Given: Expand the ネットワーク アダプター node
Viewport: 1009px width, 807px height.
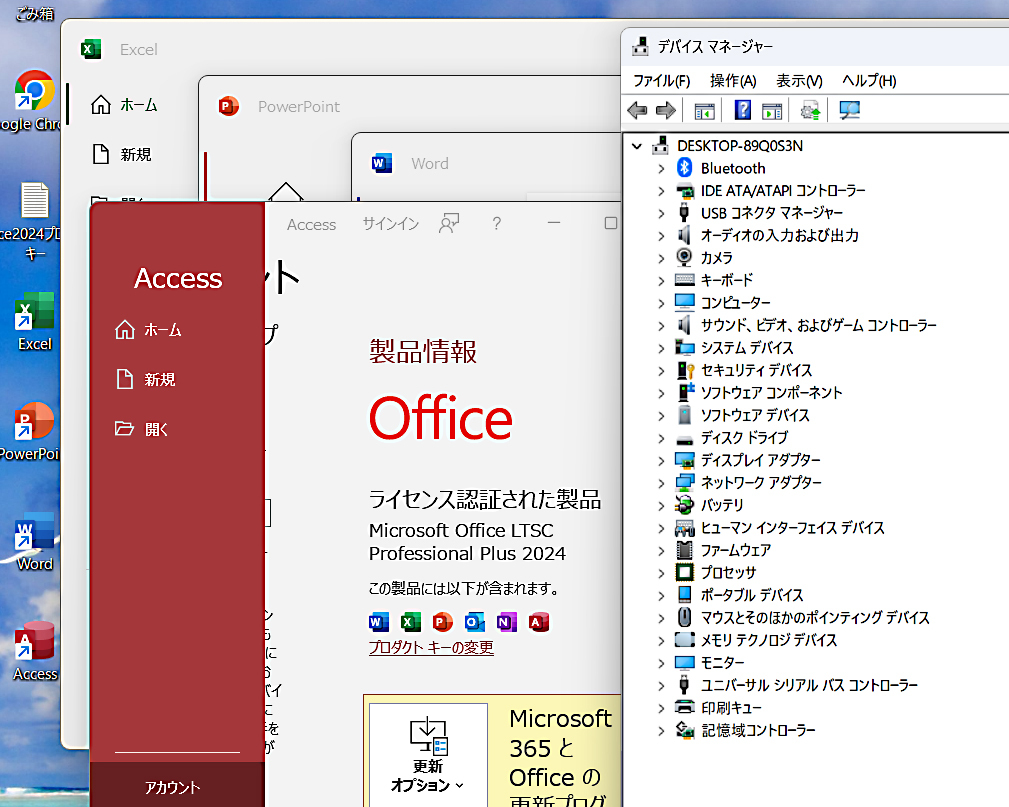Looking at the screenshot, I should [661, 483].
